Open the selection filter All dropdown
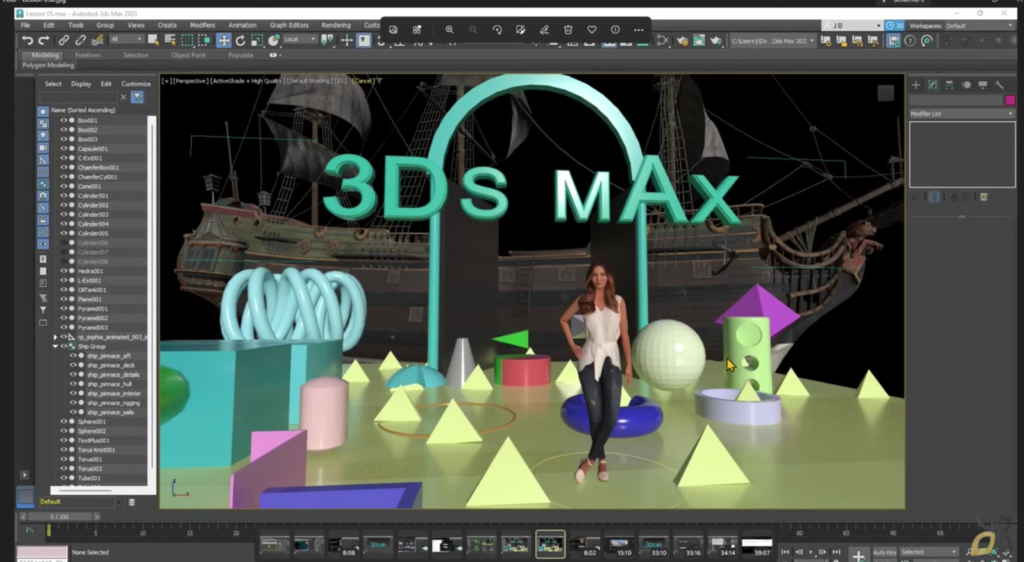This screenshot has width=1024, height=562. (126, 40)
